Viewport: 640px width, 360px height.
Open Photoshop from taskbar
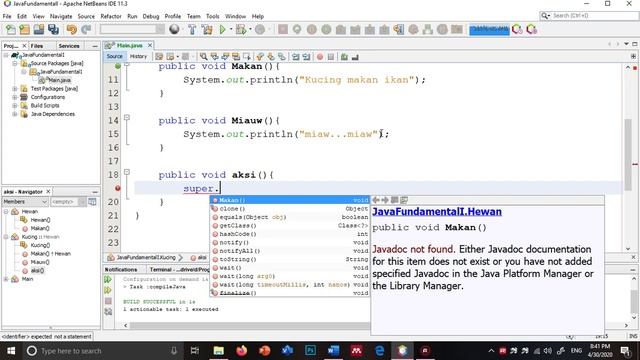311,351
